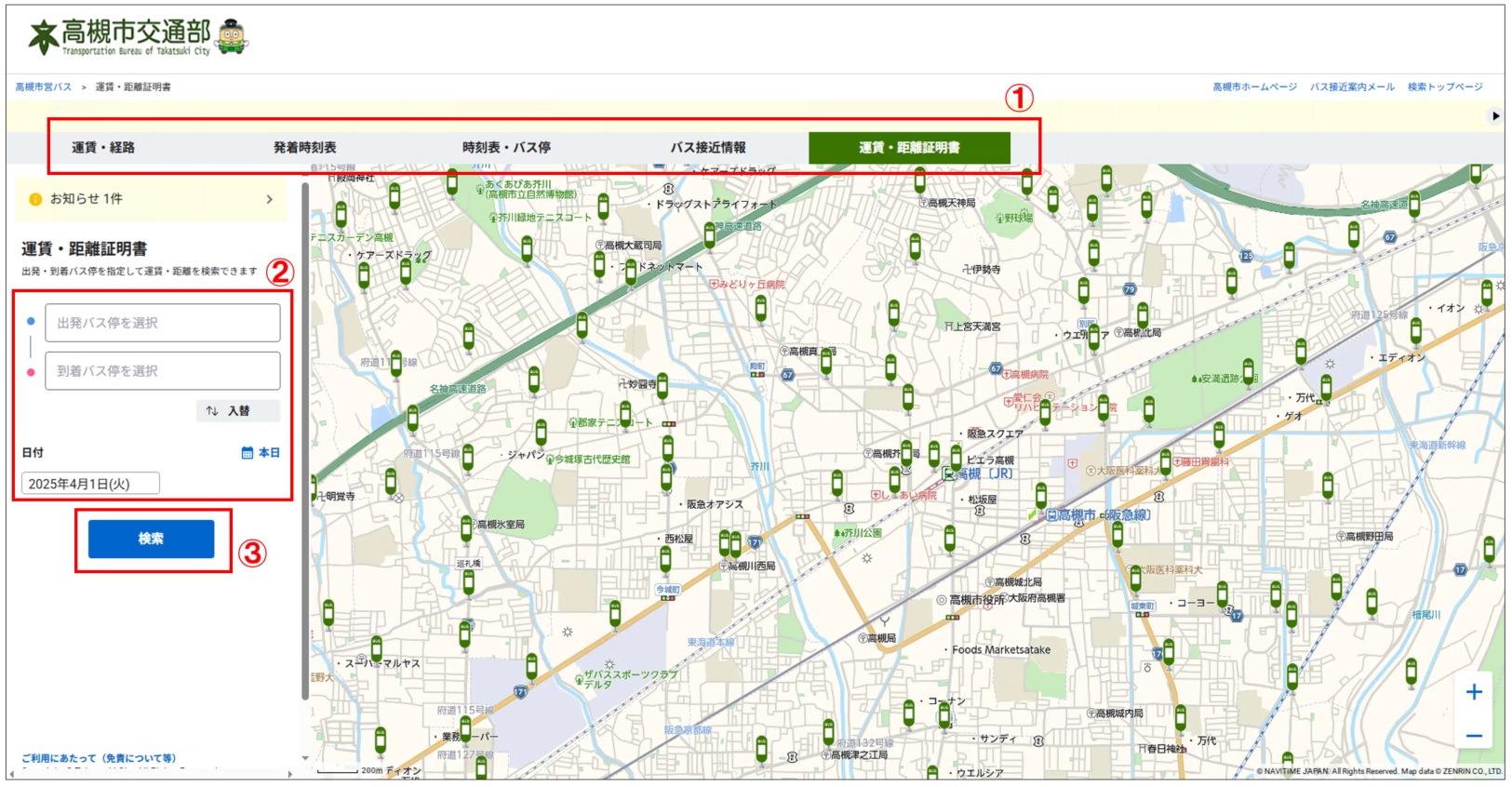The width and height of the screenshot is (1512, 787).
Task: Expand the お知らせ 1件 notice chevron
Action: (x=270, y=199)
